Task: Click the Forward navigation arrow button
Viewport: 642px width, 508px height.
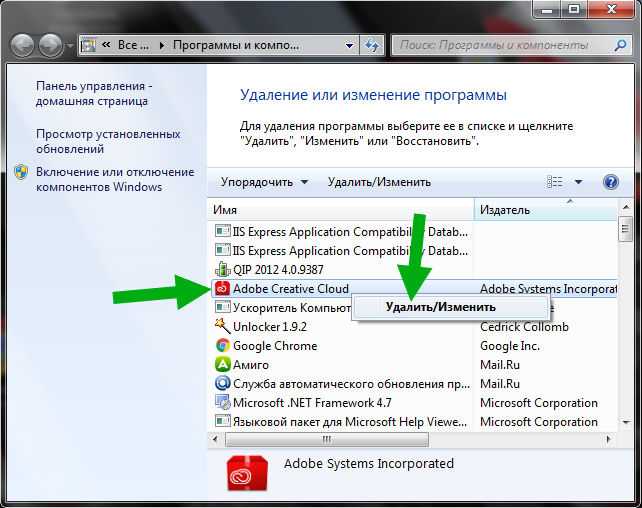Action: 51,45
